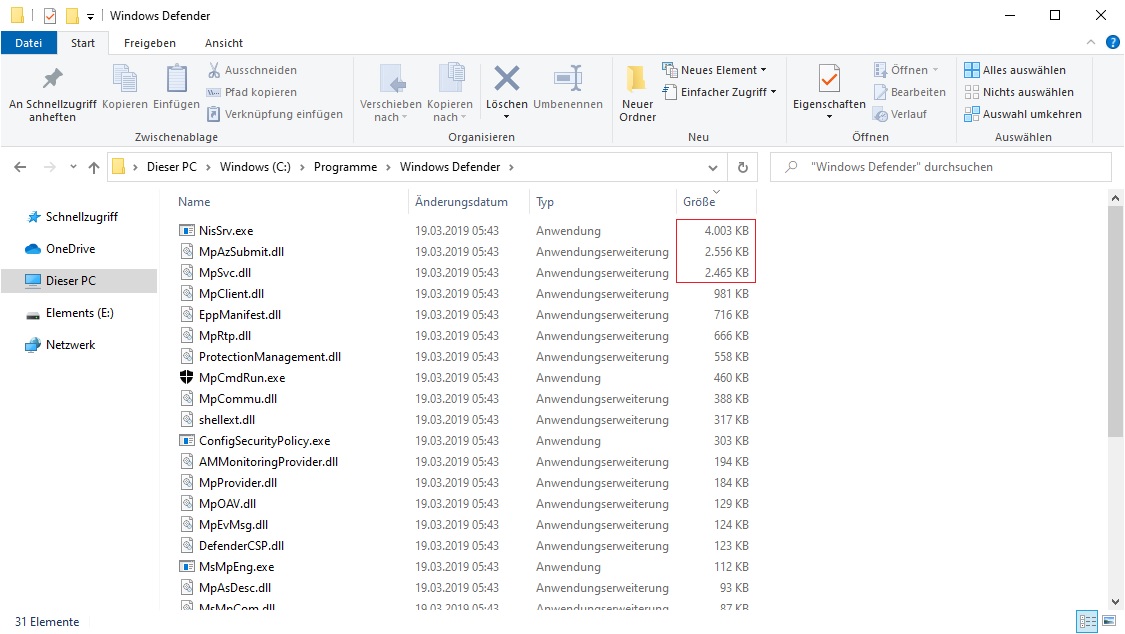Open Quick Access Toolbar customize arrow
The width and height of the screenshot is (1125, 634).
90,16
